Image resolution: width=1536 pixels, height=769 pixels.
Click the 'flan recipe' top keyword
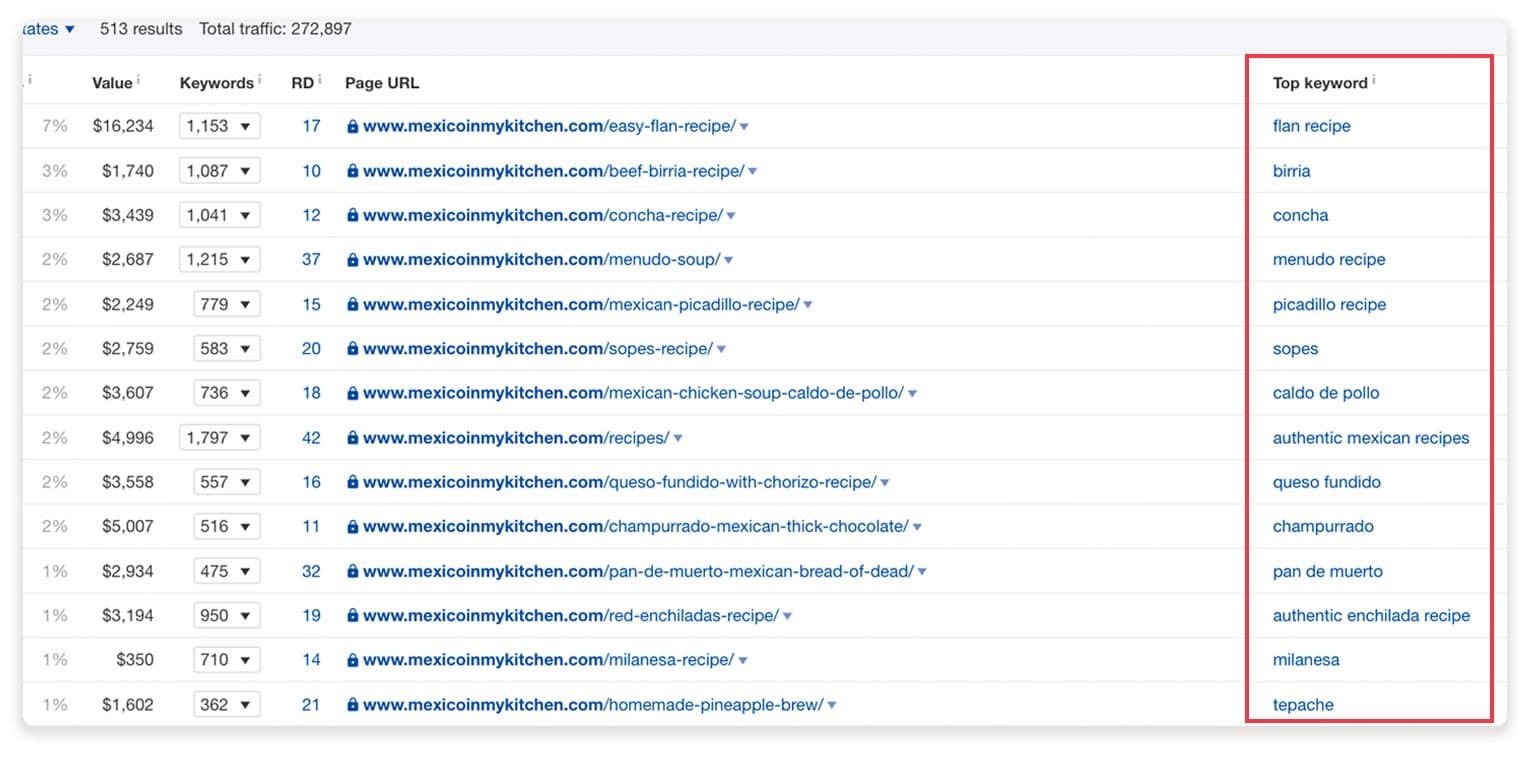pos(1311,126)
